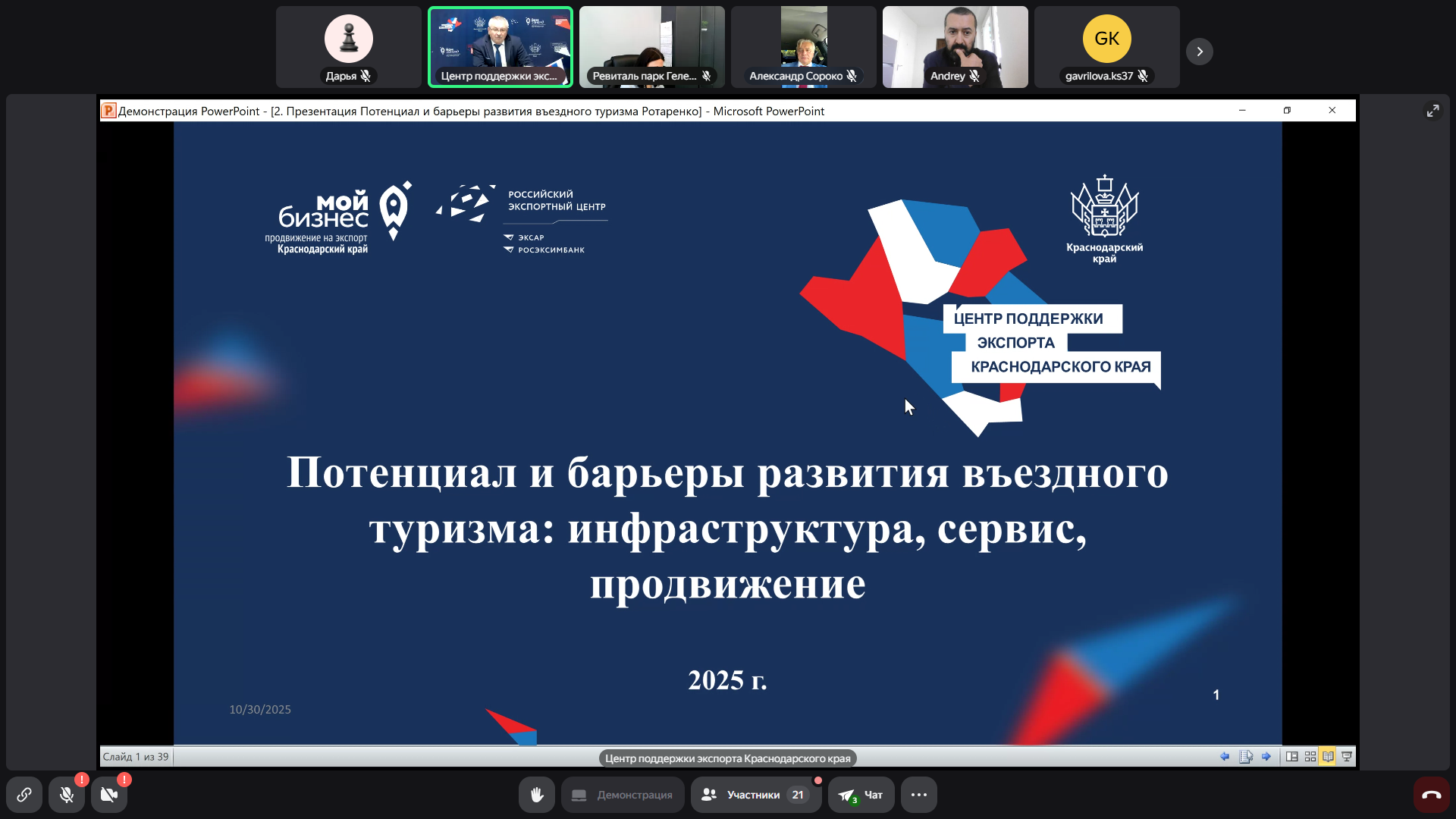Select the Reading view icon

[1328, 757]
